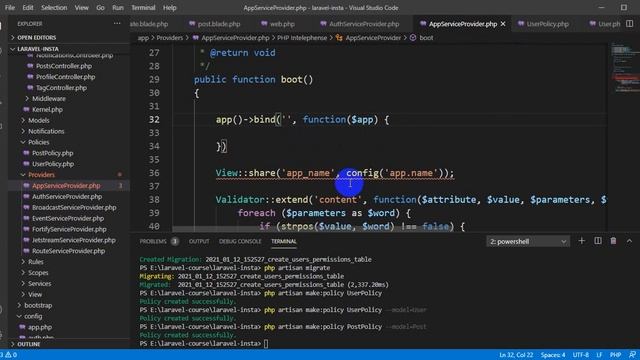Screen dimensions: 640x360
Task: Switch to the Debug Console tab
Action: pos(240,242)
